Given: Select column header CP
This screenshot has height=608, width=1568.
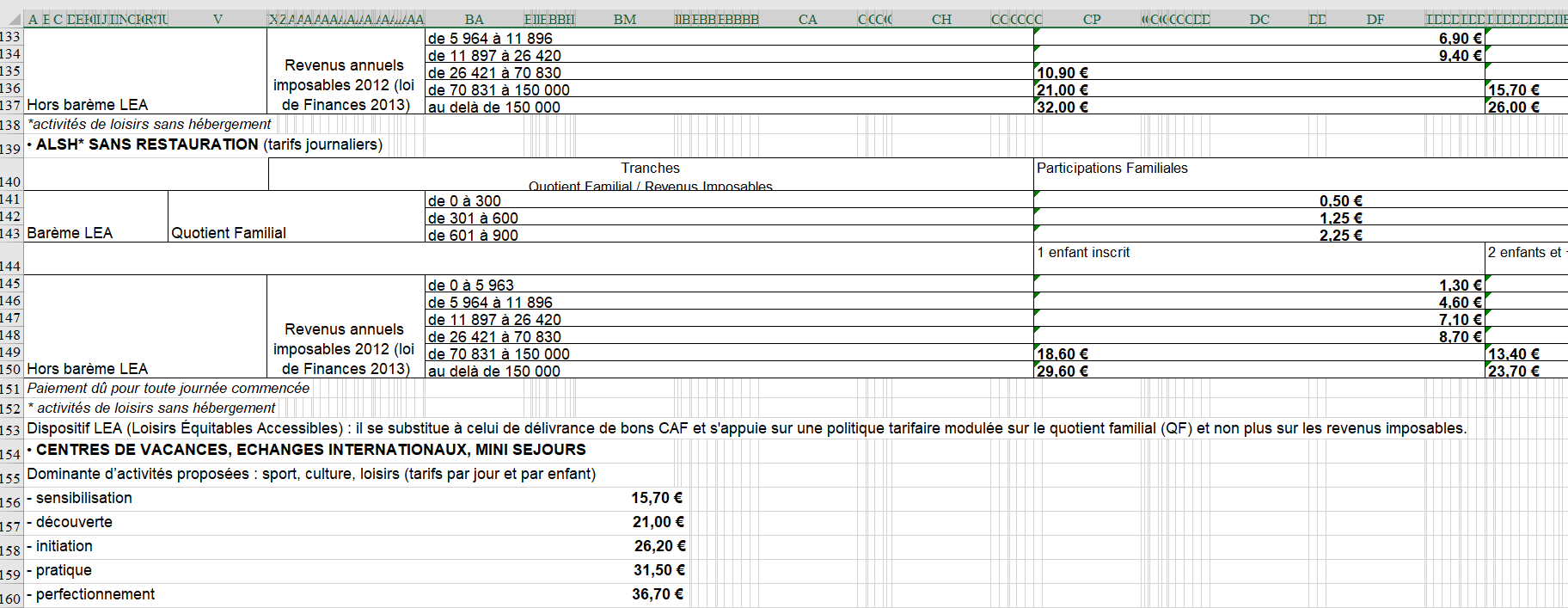Looking at the screenshot, I should point(1091,19).
